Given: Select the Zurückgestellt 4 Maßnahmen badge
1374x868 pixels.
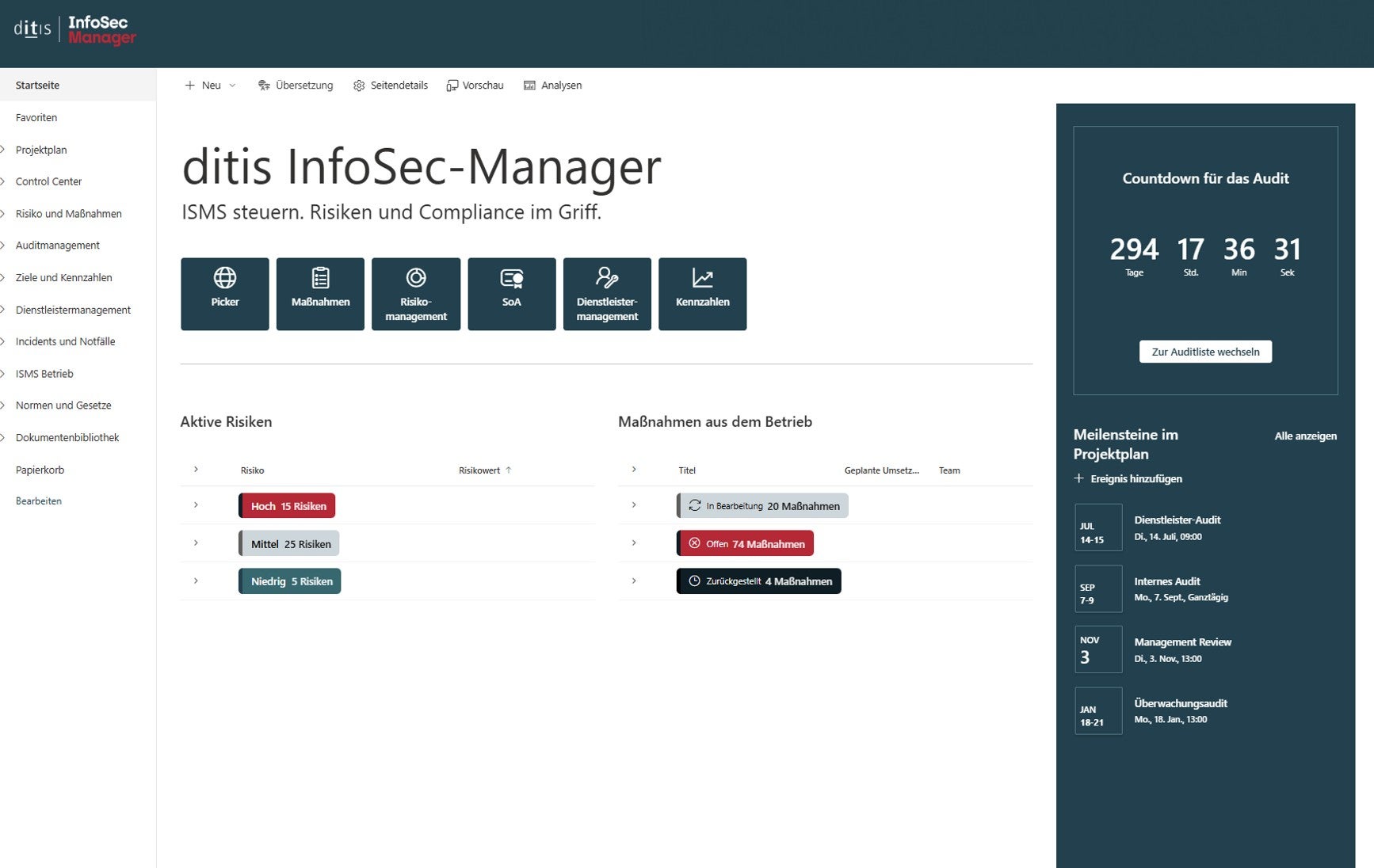Looking at the screenshot, I should click(x=759, y=581).
